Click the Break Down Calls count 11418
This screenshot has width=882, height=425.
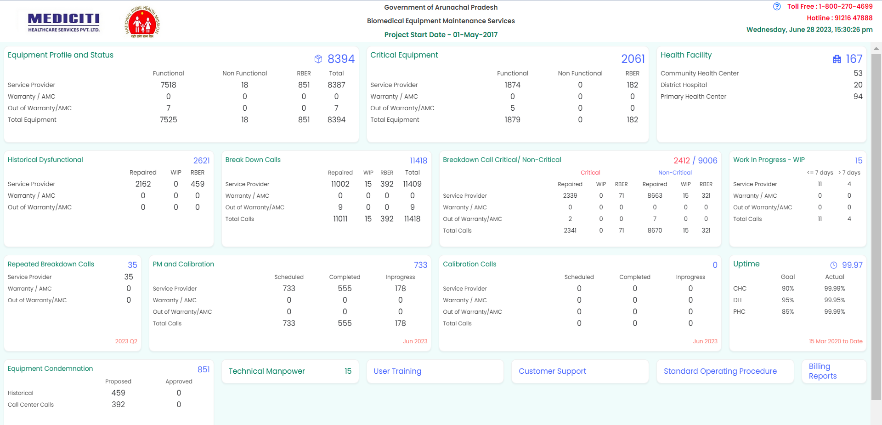click(418, 160)
